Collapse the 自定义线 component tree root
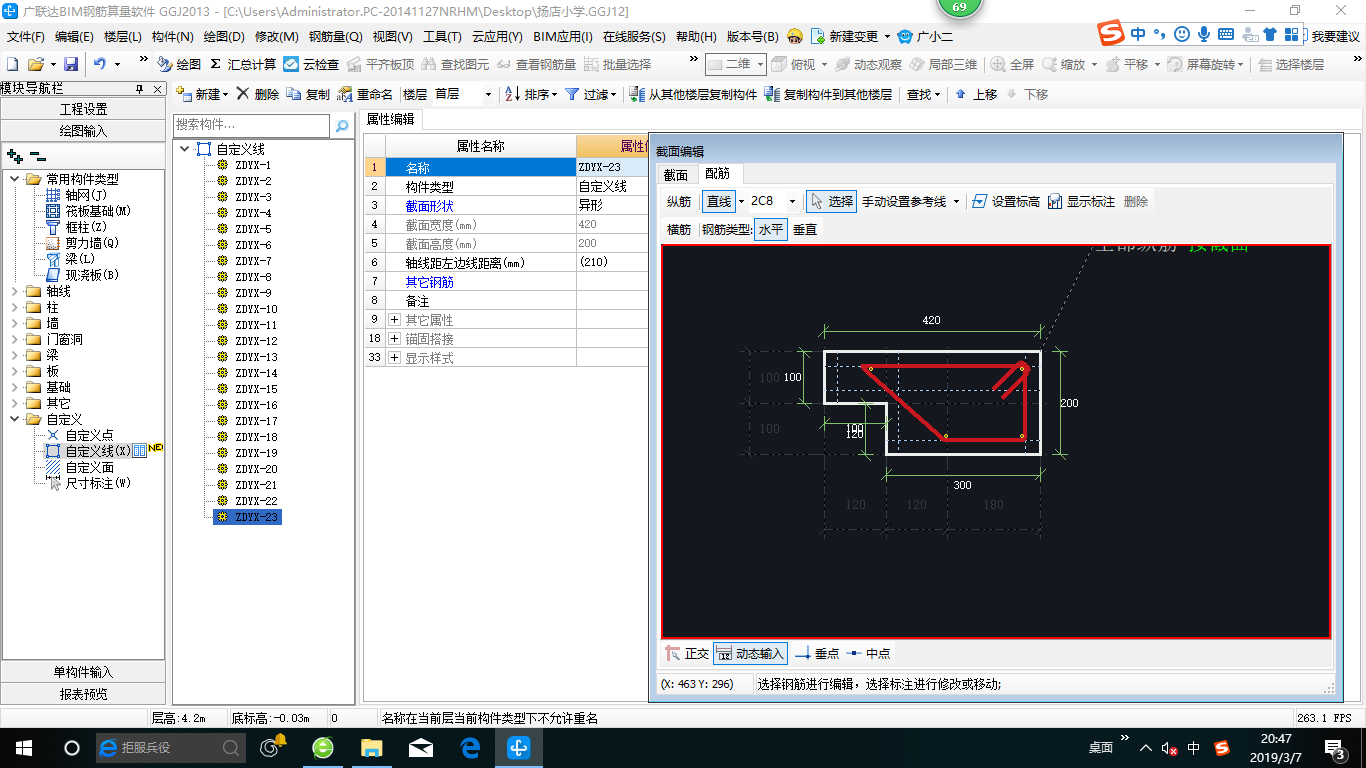Viewport: 1366px width, 768px height. click(186, 149)
